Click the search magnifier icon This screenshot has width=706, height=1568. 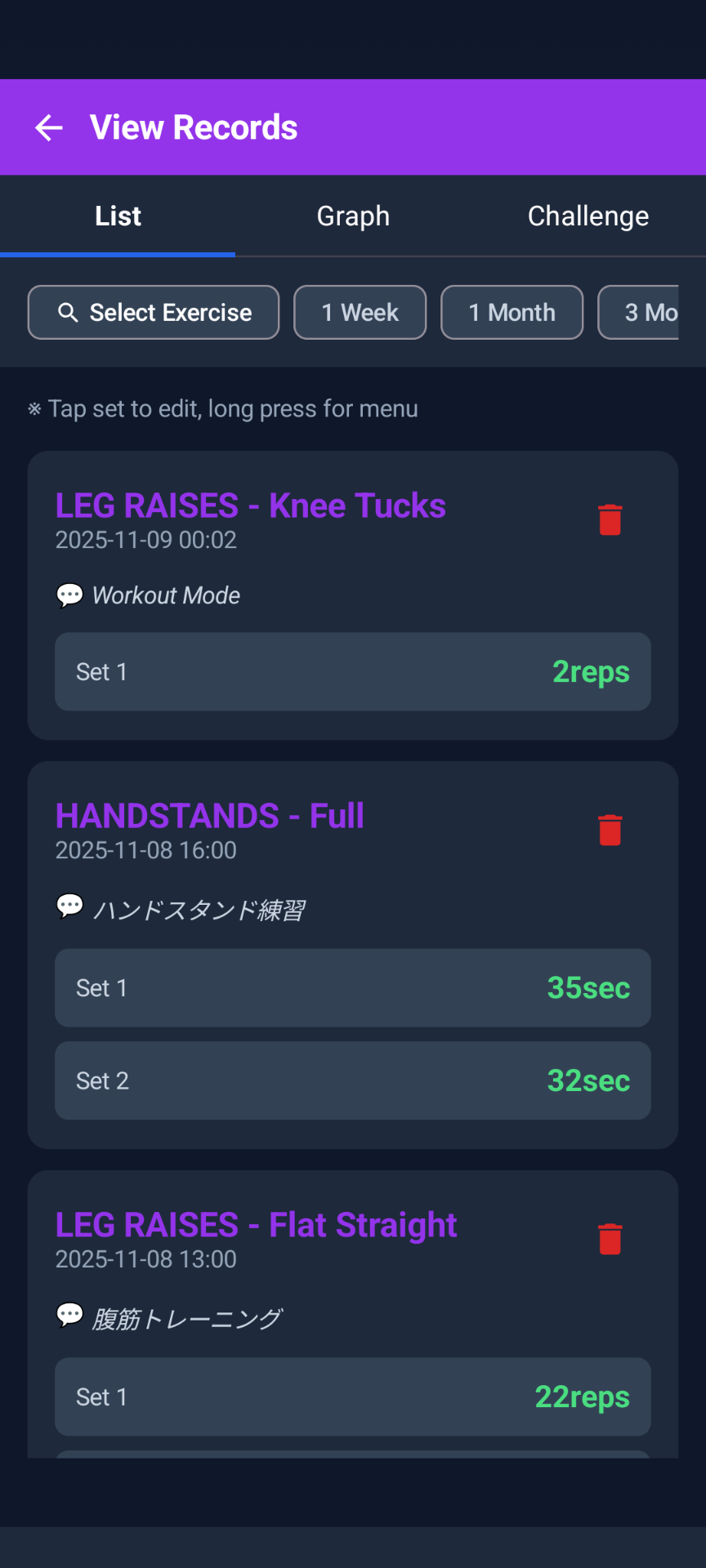pos(68,313)
